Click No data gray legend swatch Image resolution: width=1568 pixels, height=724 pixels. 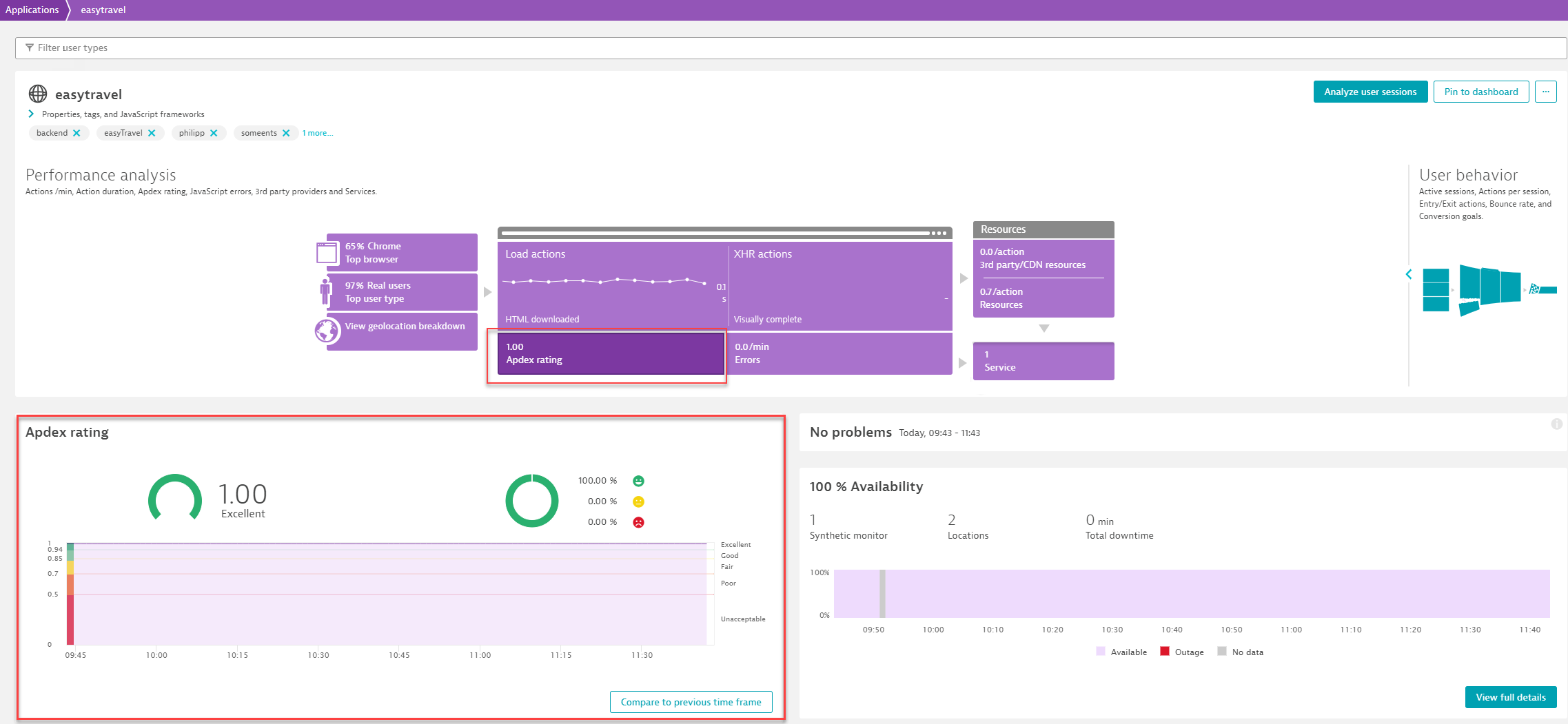(1222, 651)
